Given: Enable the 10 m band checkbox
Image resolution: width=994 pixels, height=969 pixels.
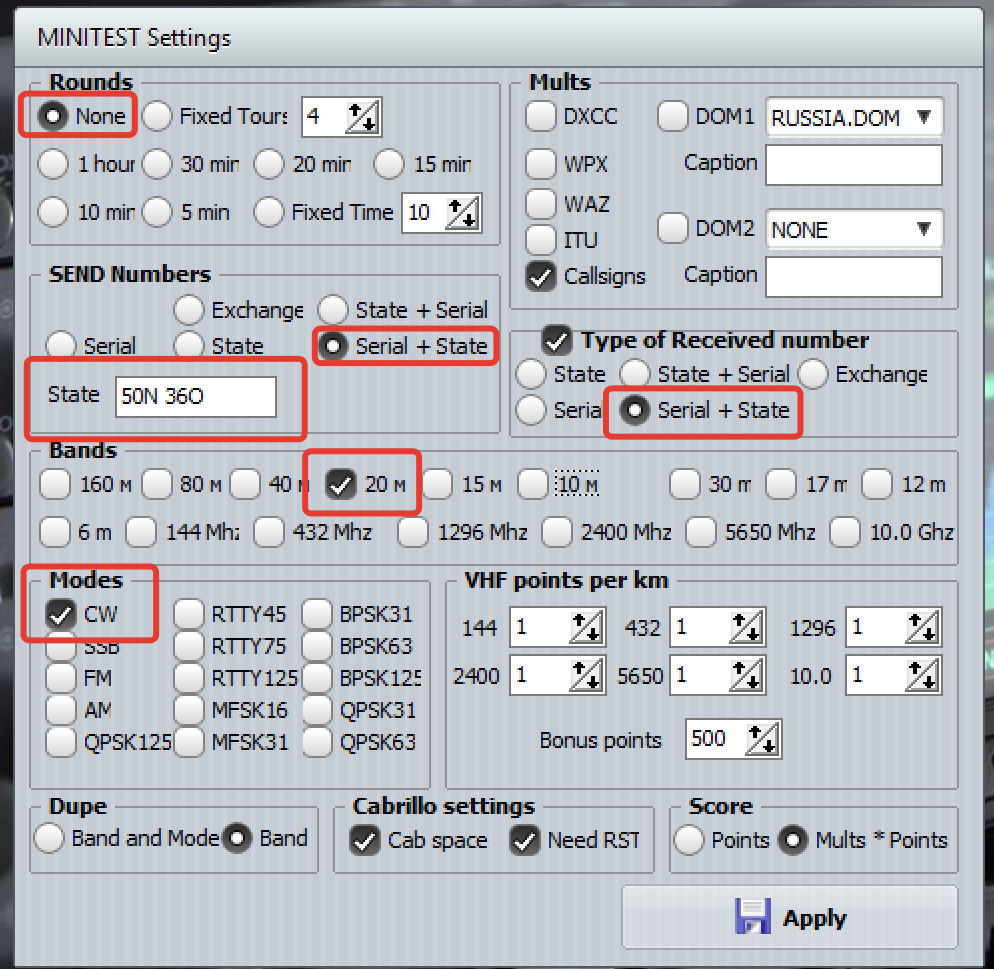Looking at the screenshot, I should click(x=532, y=485).
